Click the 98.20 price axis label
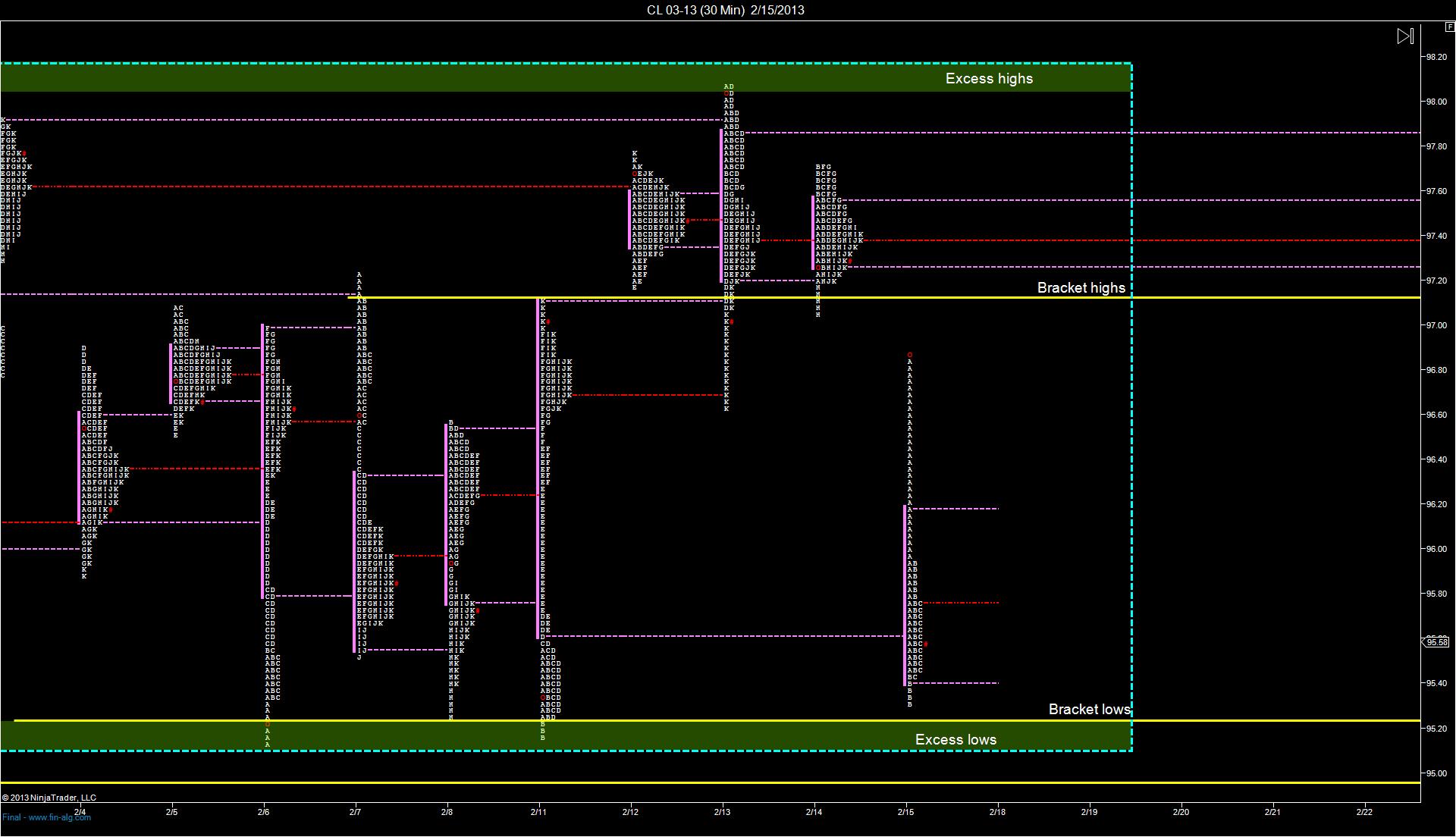 pyautogui.click(x=1436, y=57)
